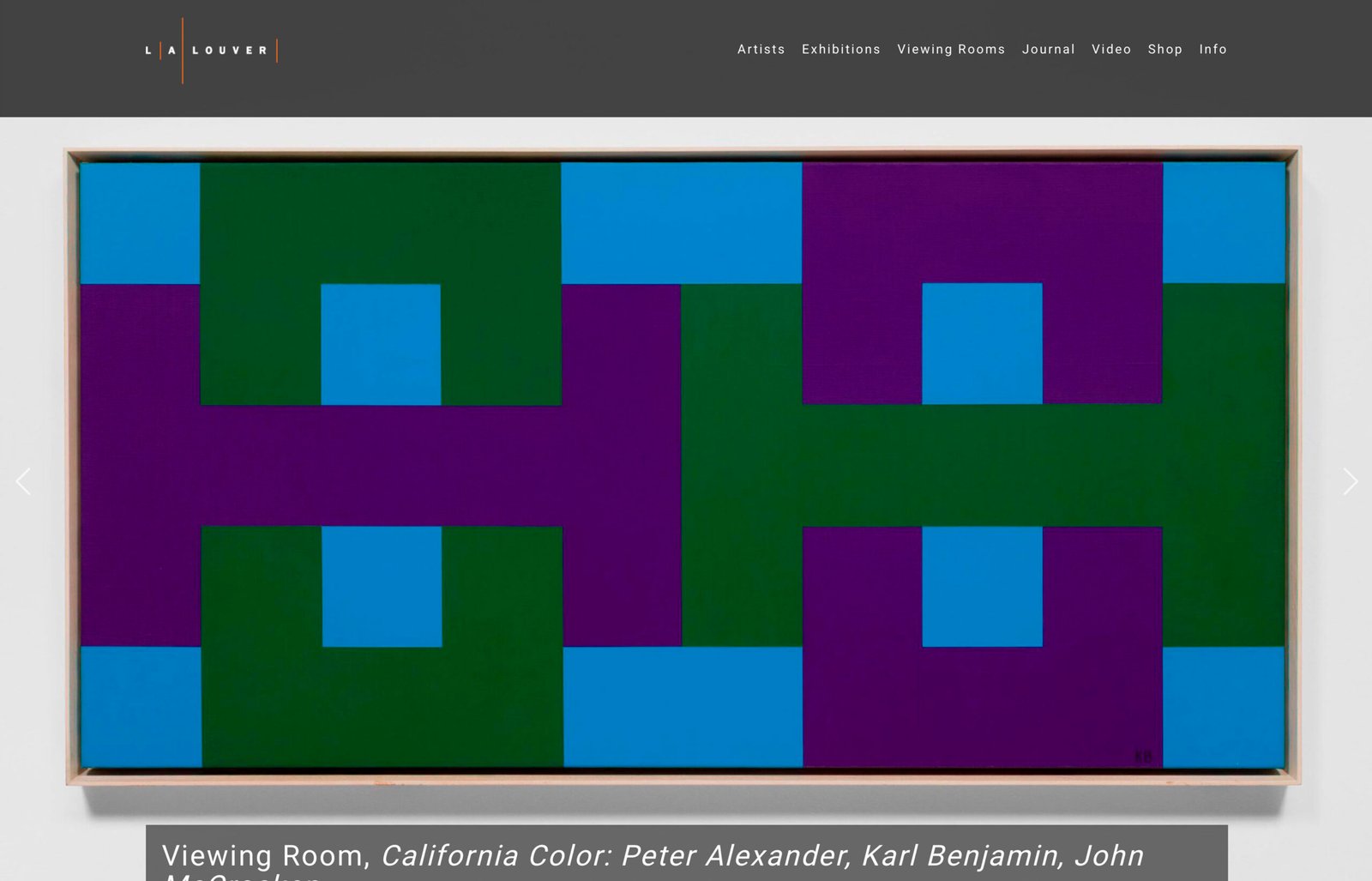Click the Karl Benjamin painting slide image
Screen dimensions: 1372x881
683,466
